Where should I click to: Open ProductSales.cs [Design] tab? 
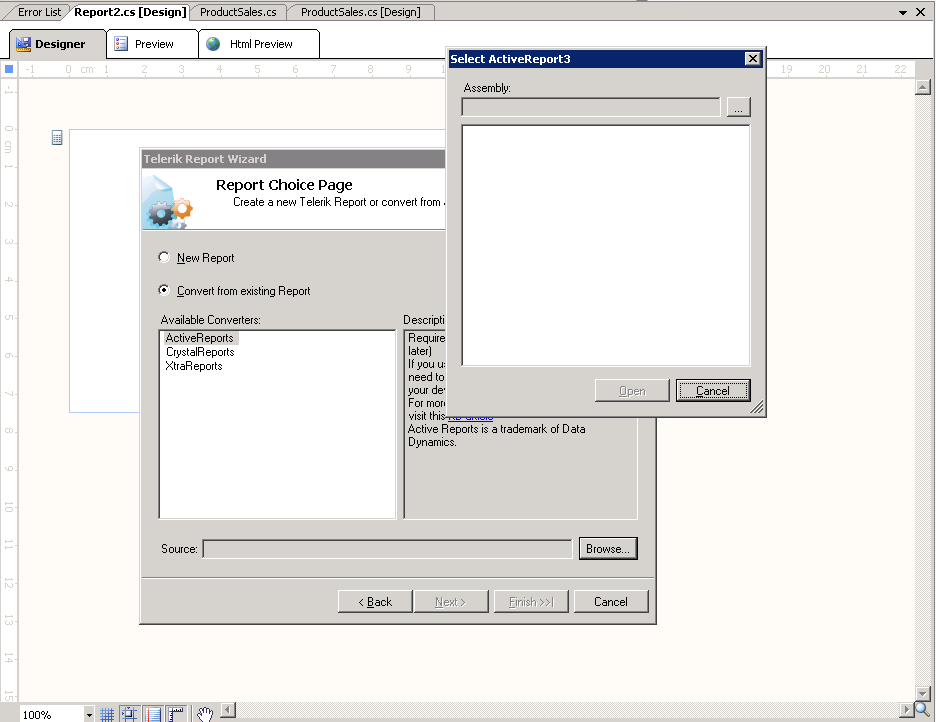361,12
